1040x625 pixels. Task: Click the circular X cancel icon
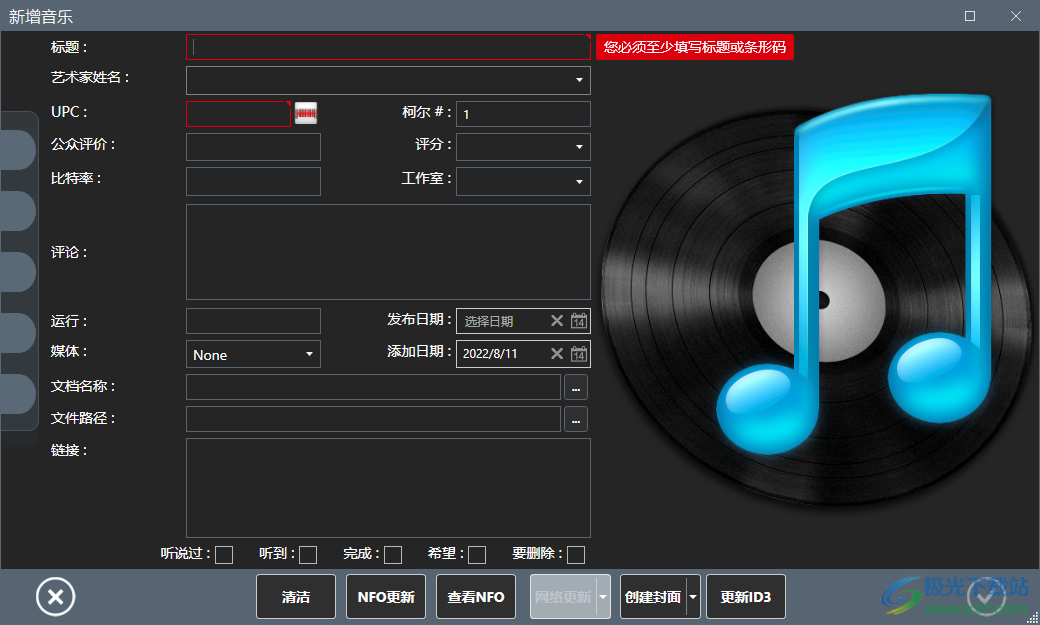tap(55, 596)
